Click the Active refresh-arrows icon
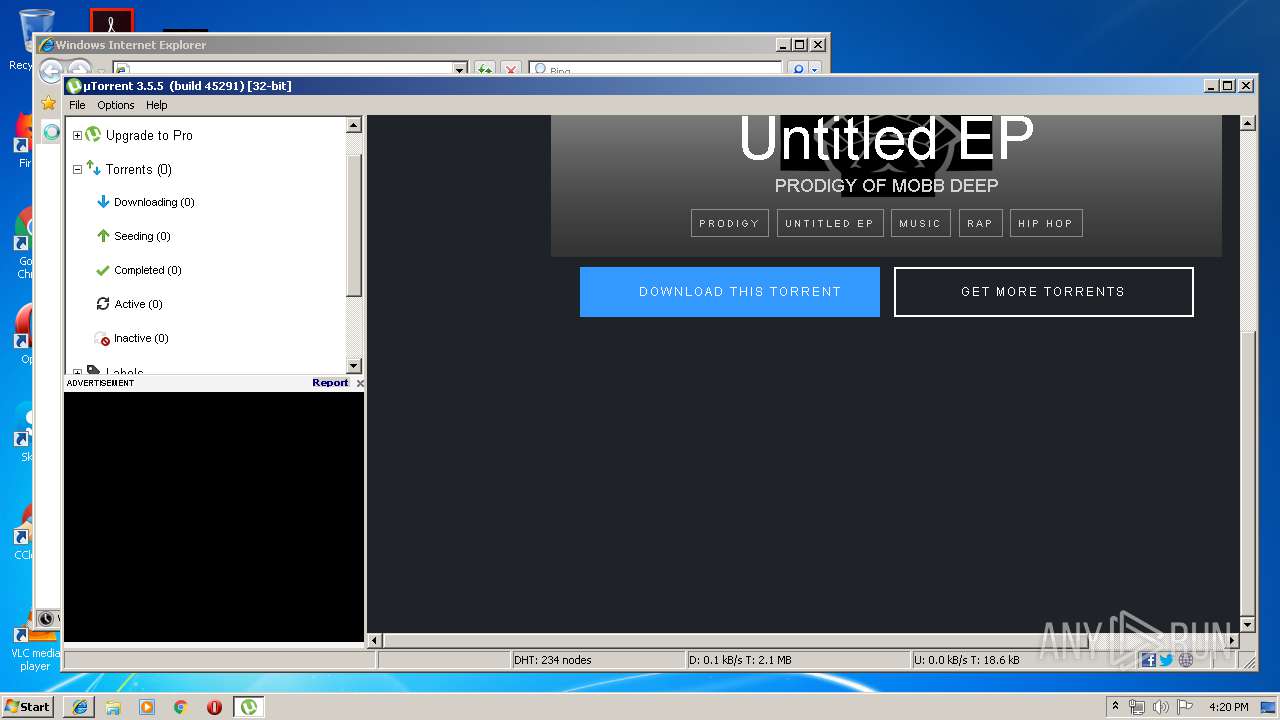Viewport: 1280px width, 720px height. point(102,304)
